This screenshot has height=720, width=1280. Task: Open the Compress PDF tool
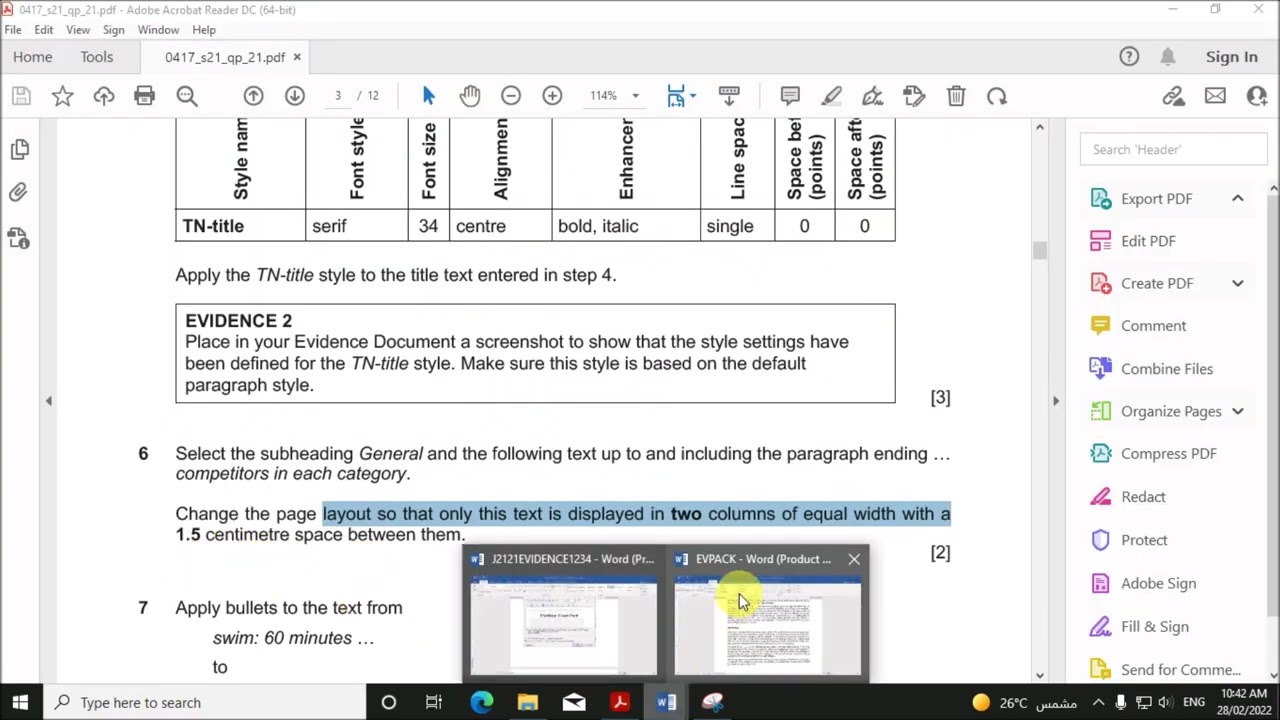coord(1168,454)
